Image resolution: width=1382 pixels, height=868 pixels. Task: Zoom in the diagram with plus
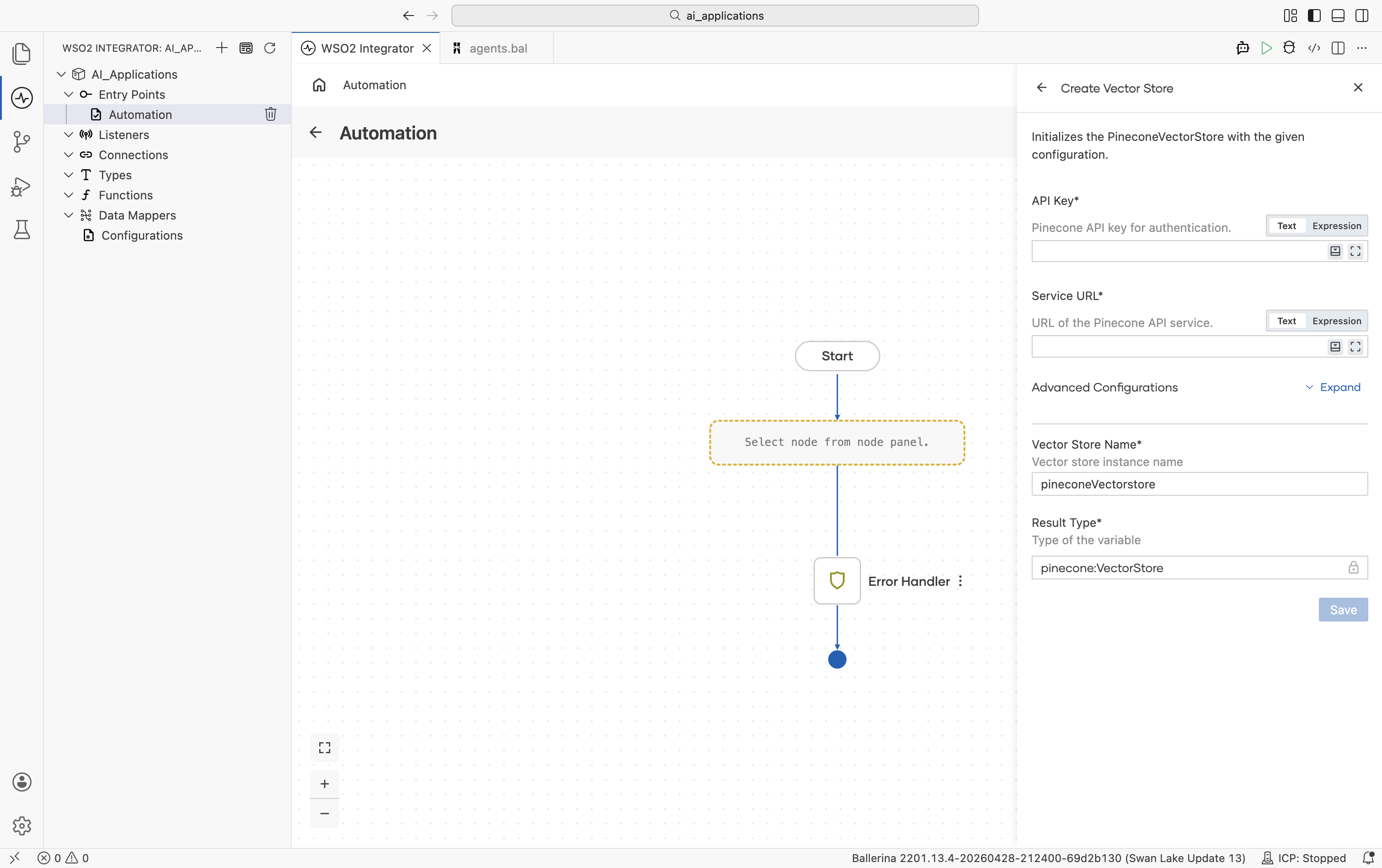[325, 783]
